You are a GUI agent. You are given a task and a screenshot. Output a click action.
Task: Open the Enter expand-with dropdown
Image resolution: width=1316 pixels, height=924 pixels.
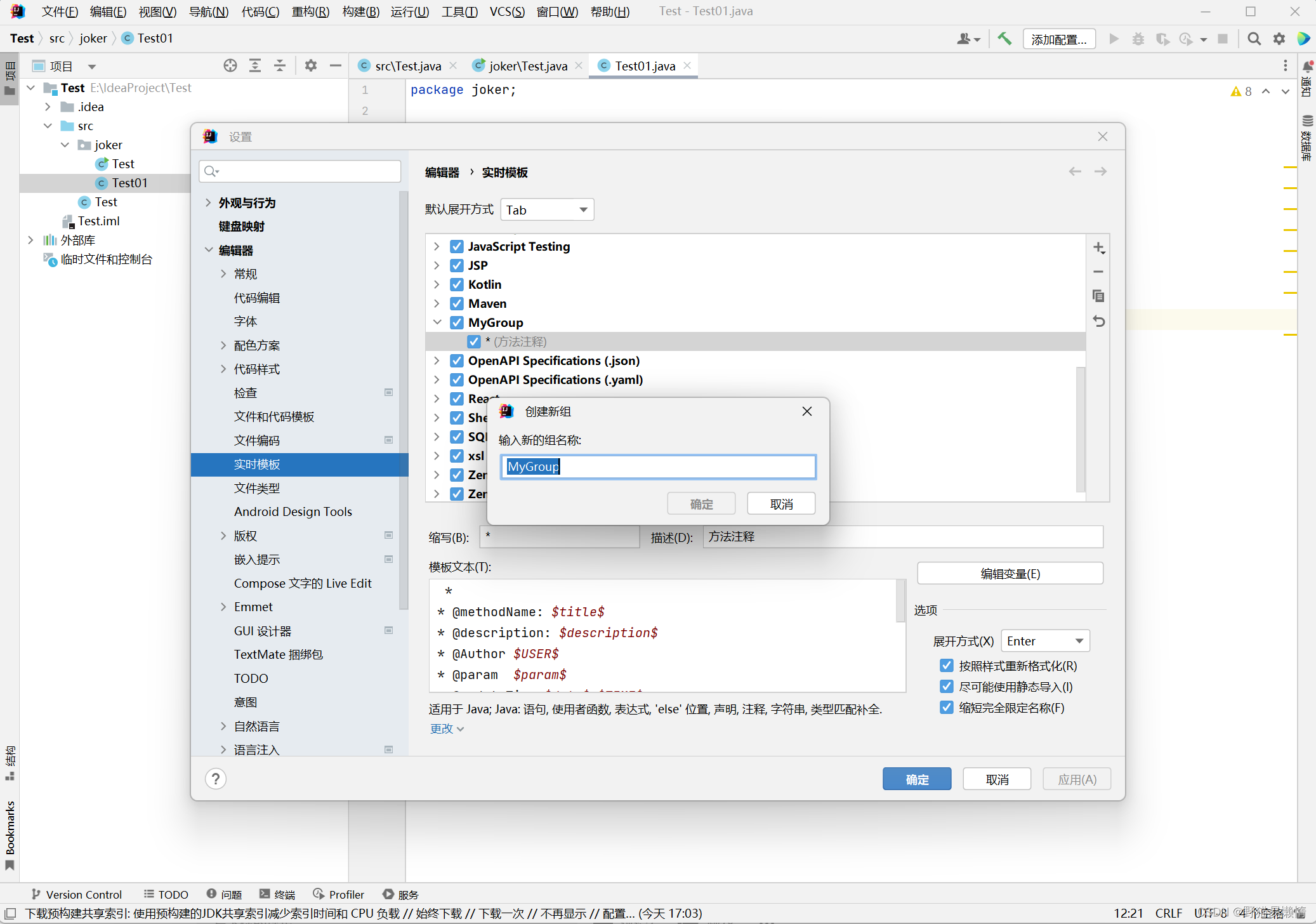click(x=1044, y=641)
